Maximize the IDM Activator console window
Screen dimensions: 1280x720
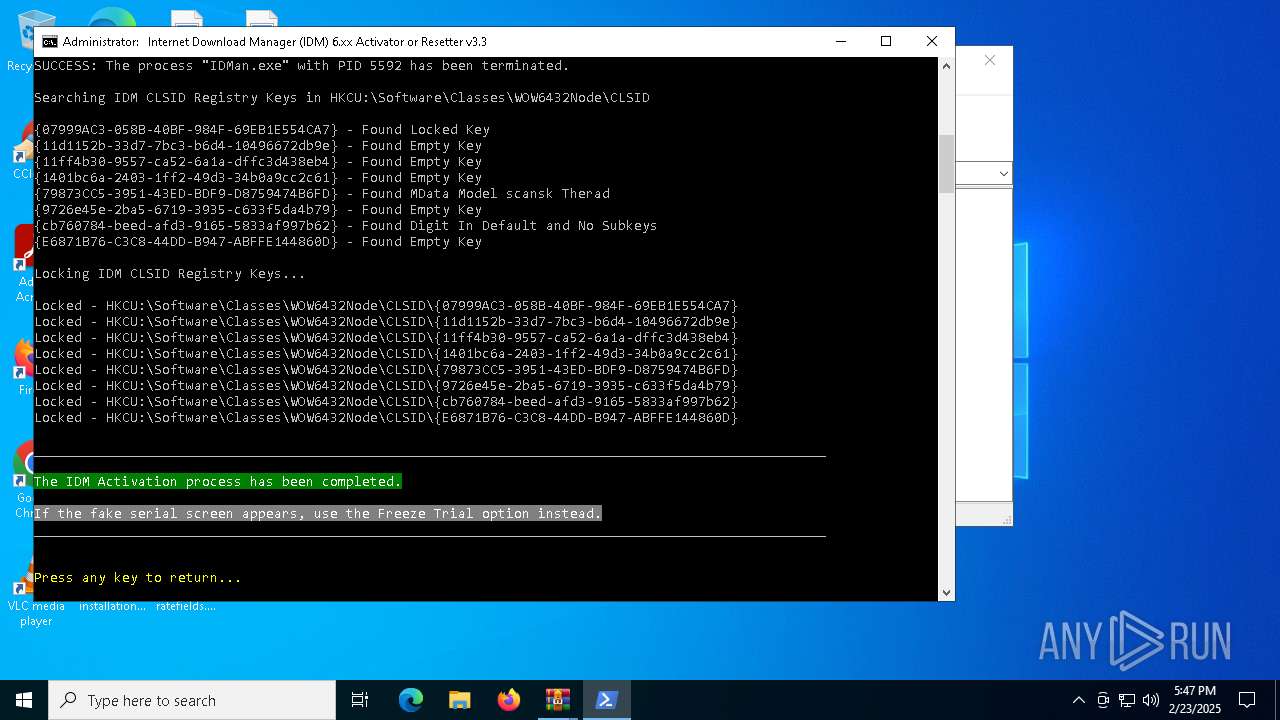point(886,41)
